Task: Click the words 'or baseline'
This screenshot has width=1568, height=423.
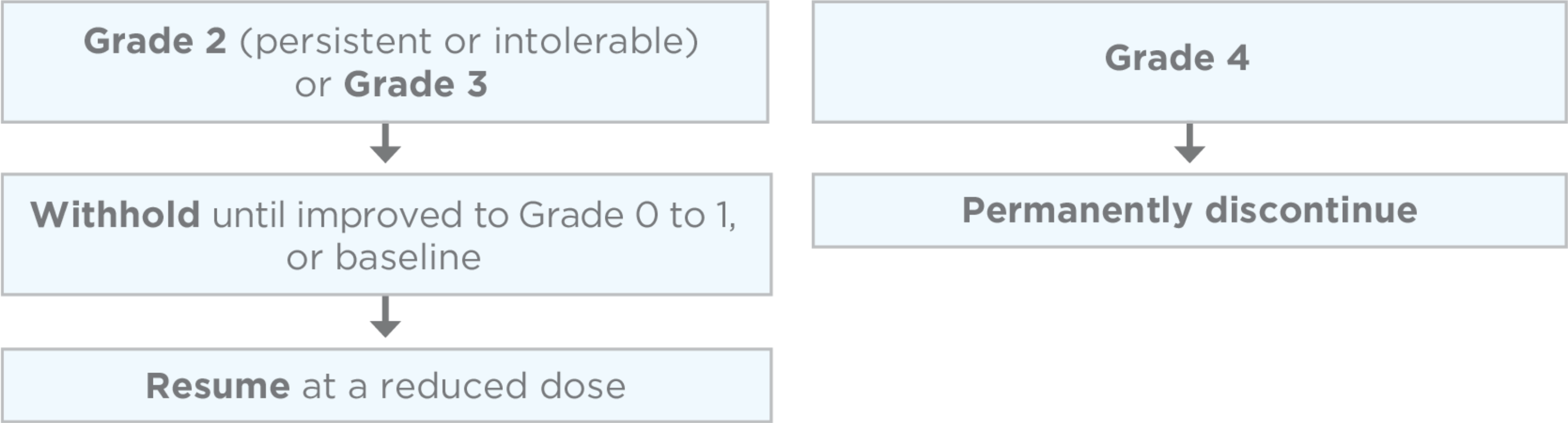Action: (384, 257)
